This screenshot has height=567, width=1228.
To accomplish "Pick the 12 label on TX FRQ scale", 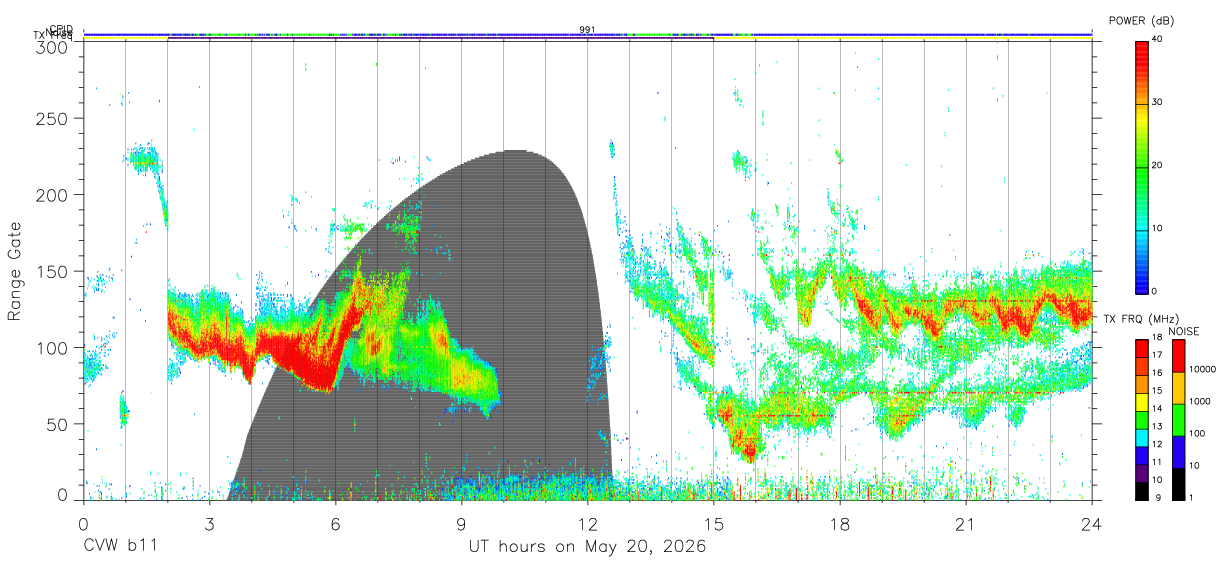I will point(1158,444).
